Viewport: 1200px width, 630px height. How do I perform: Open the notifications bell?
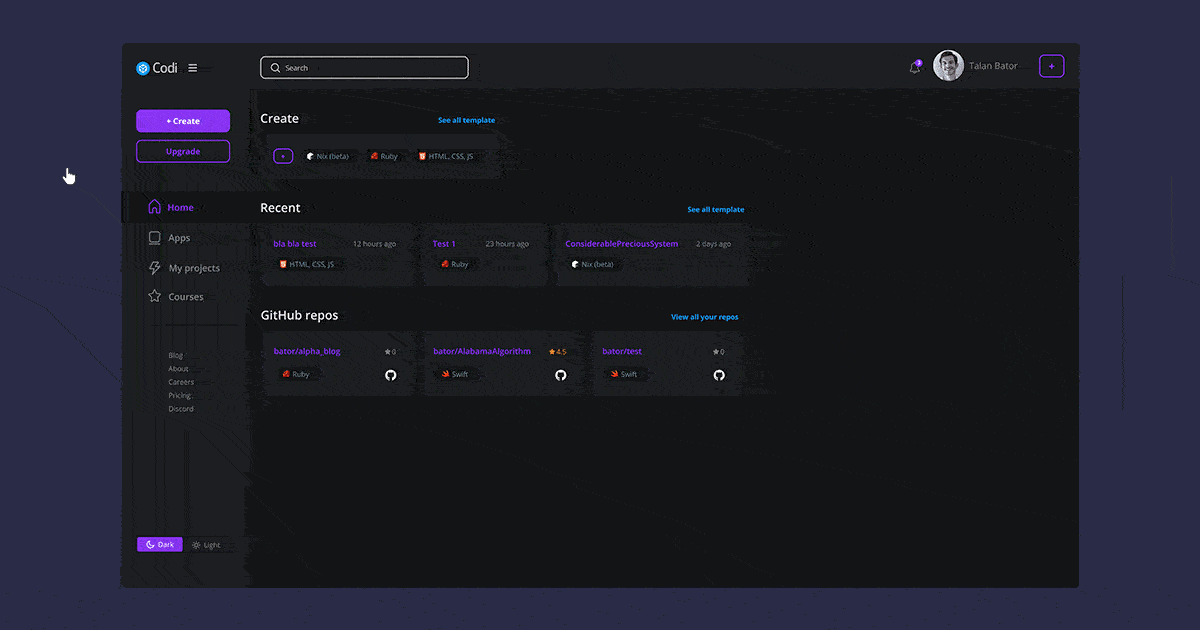[915, 67]
